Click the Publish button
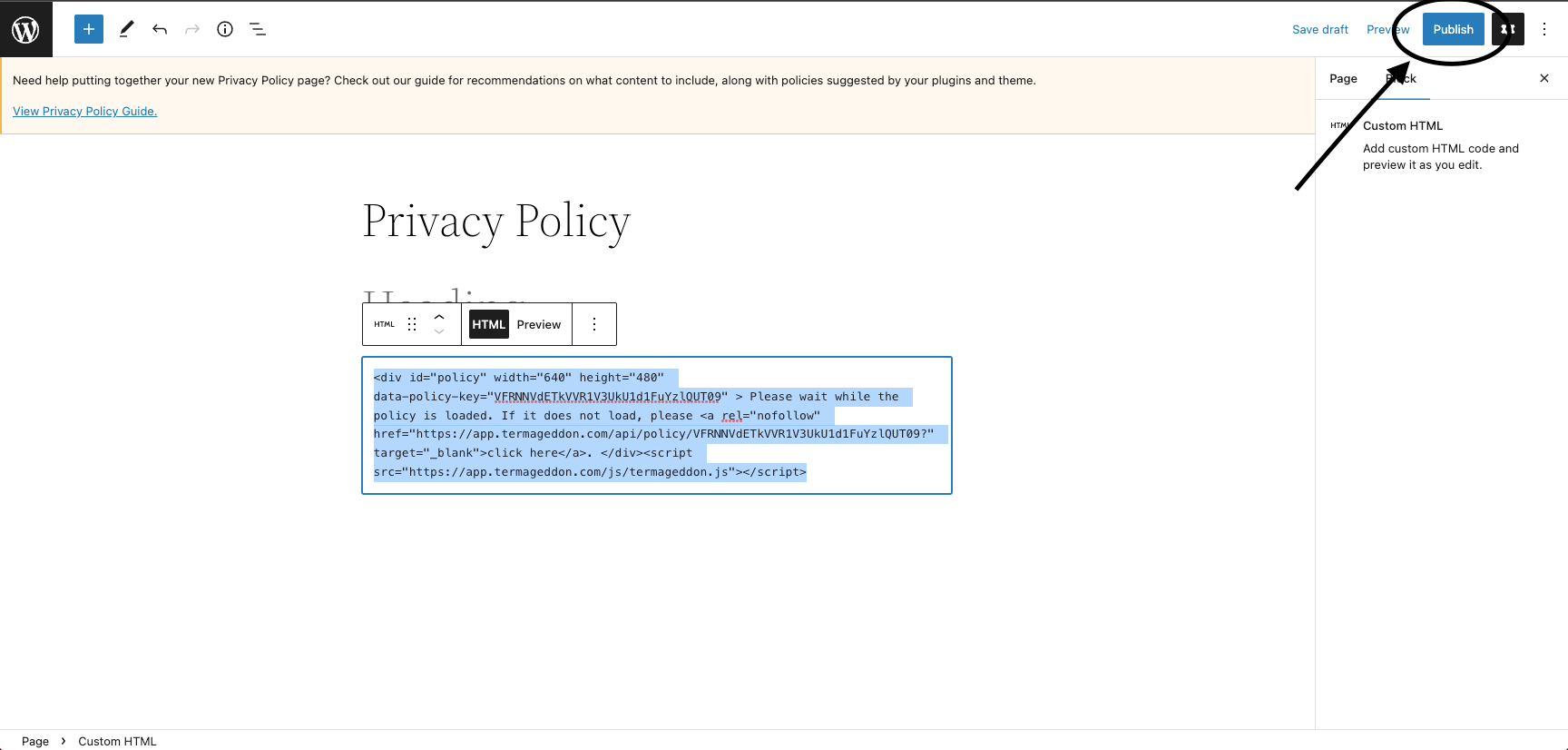1568x750 pixels. click(x=1454, y=29)
